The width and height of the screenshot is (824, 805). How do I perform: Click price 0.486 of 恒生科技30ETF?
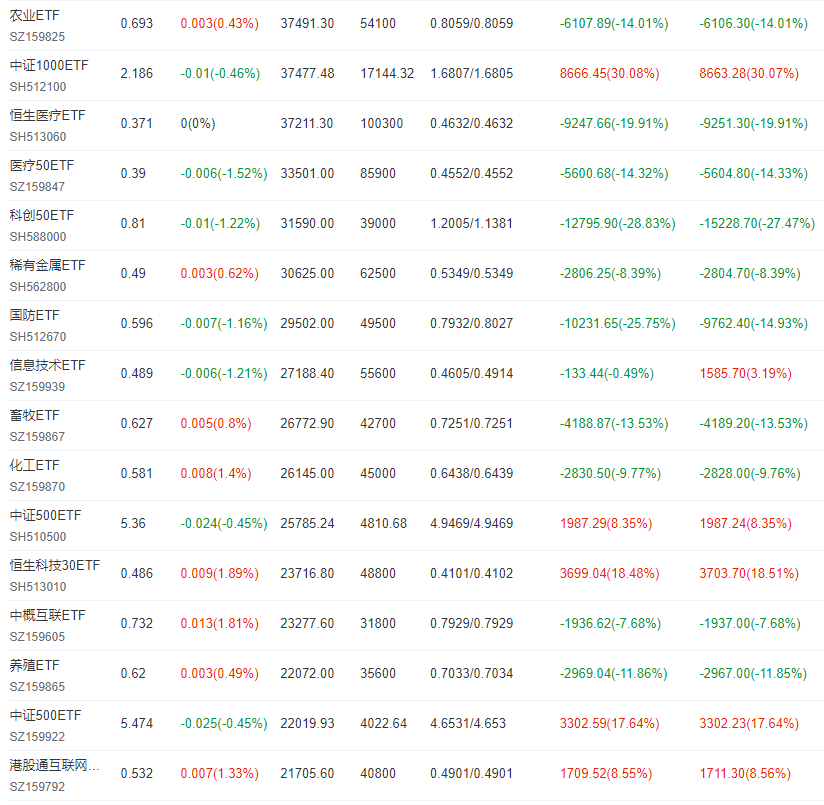point(137,573)
